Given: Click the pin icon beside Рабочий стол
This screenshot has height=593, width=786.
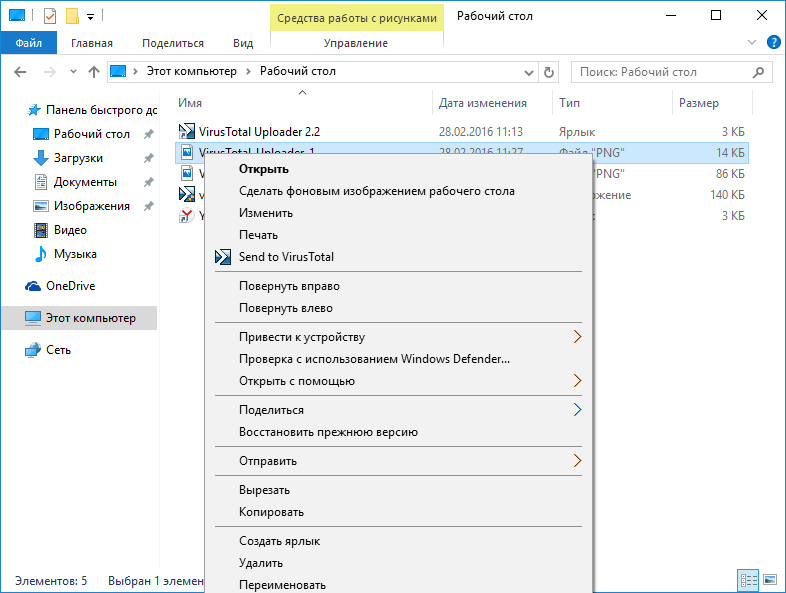Looking at the screenshot, I should pos(148,134).
